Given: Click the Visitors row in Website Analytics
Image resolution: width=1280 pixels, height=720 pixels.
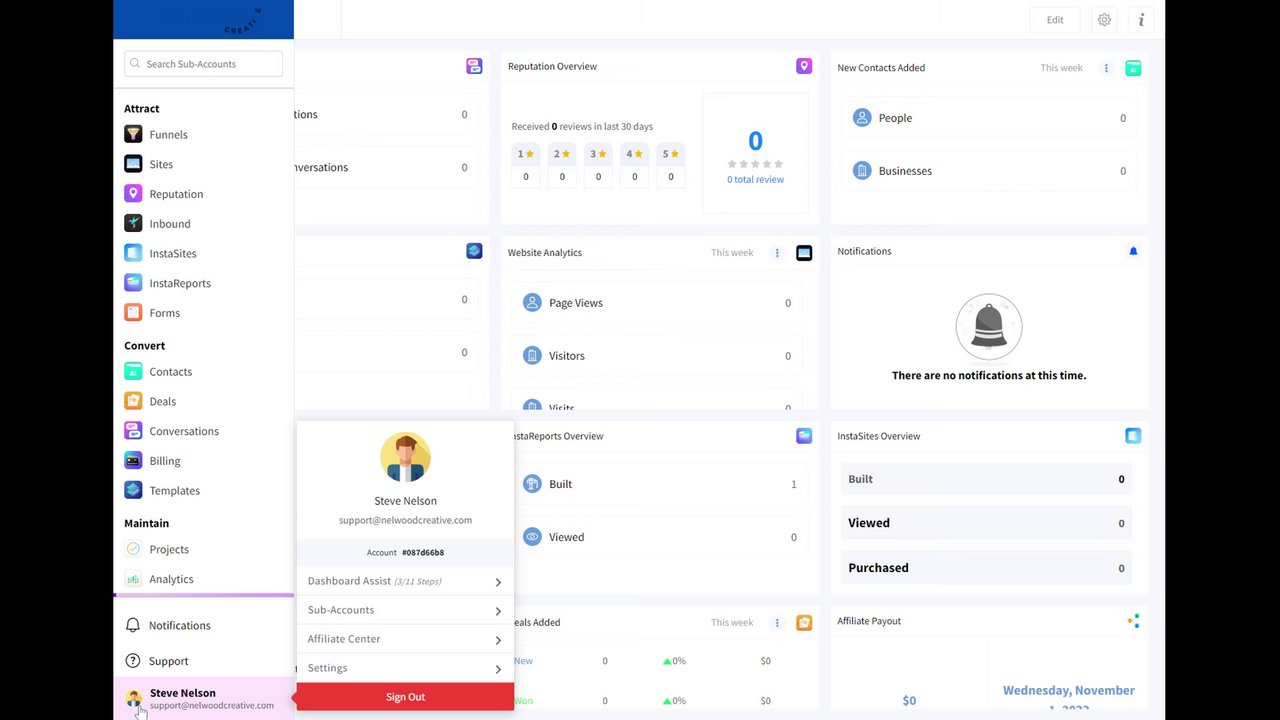Looking at the screenshot, I should 657,356.
